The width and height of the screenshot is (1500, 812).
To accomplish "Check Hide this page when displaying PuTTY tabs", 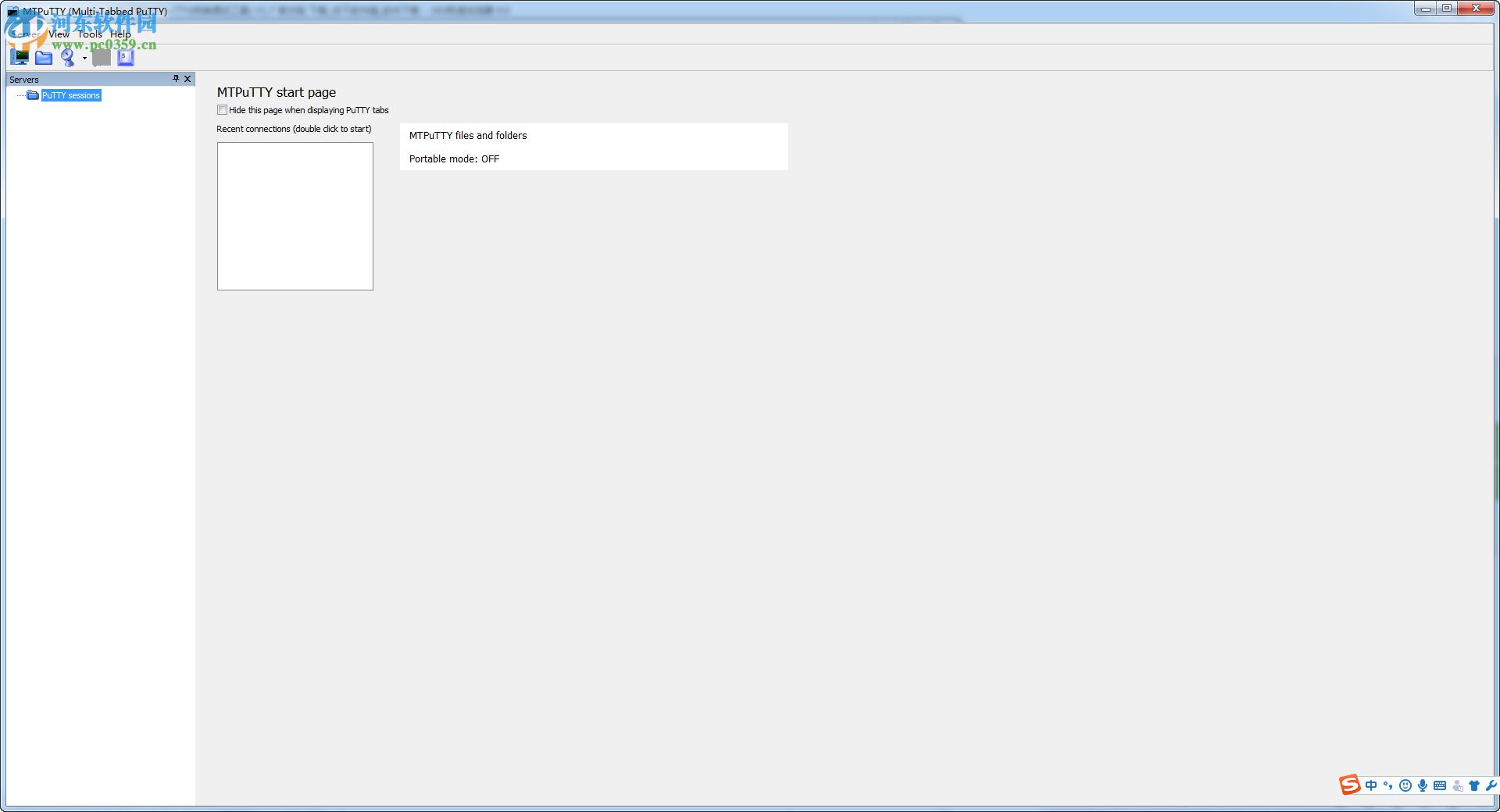I will 223,110.
